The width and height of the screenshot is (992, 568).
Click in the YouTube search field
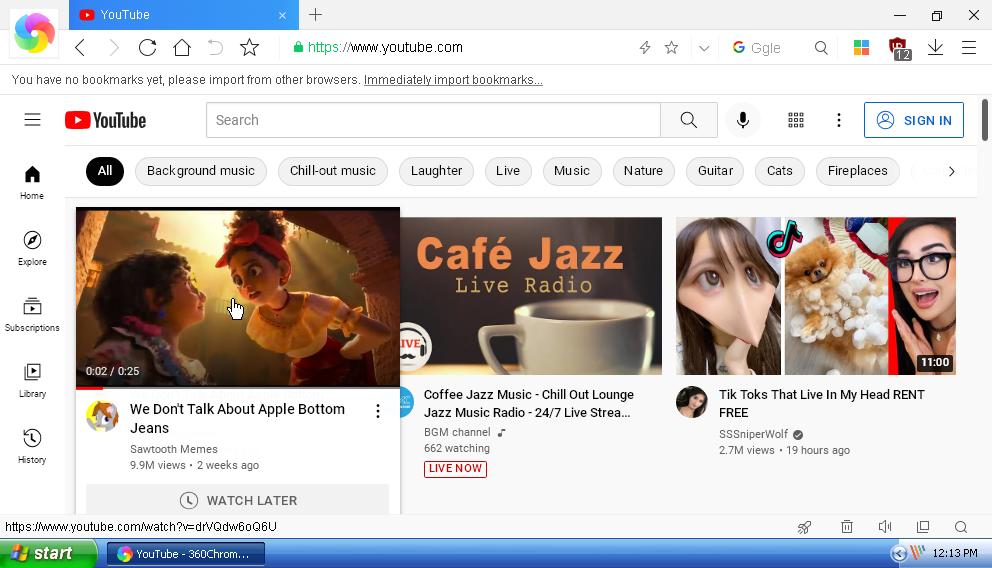(433, 120)
